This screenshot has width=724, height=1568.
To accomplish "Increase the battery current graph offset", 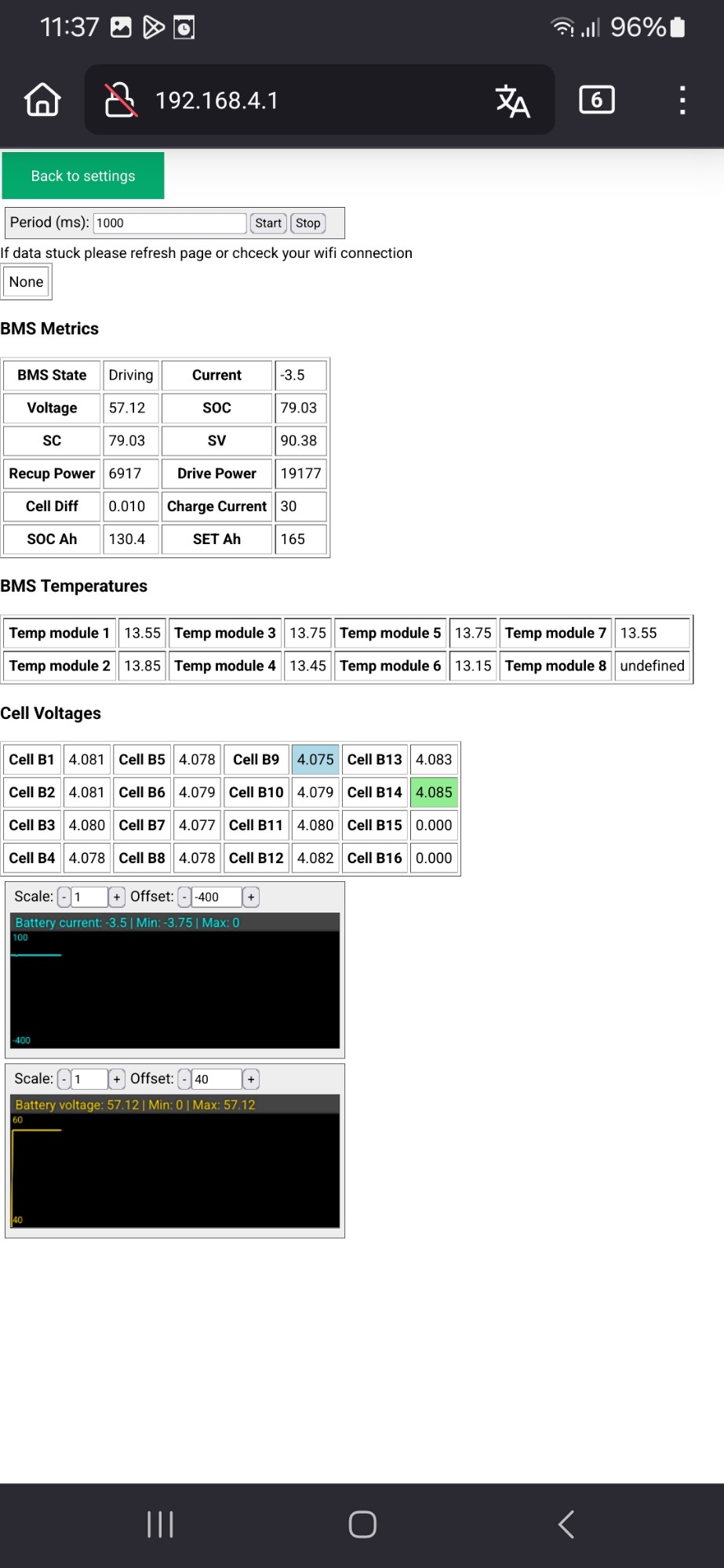I will point(251,897).
